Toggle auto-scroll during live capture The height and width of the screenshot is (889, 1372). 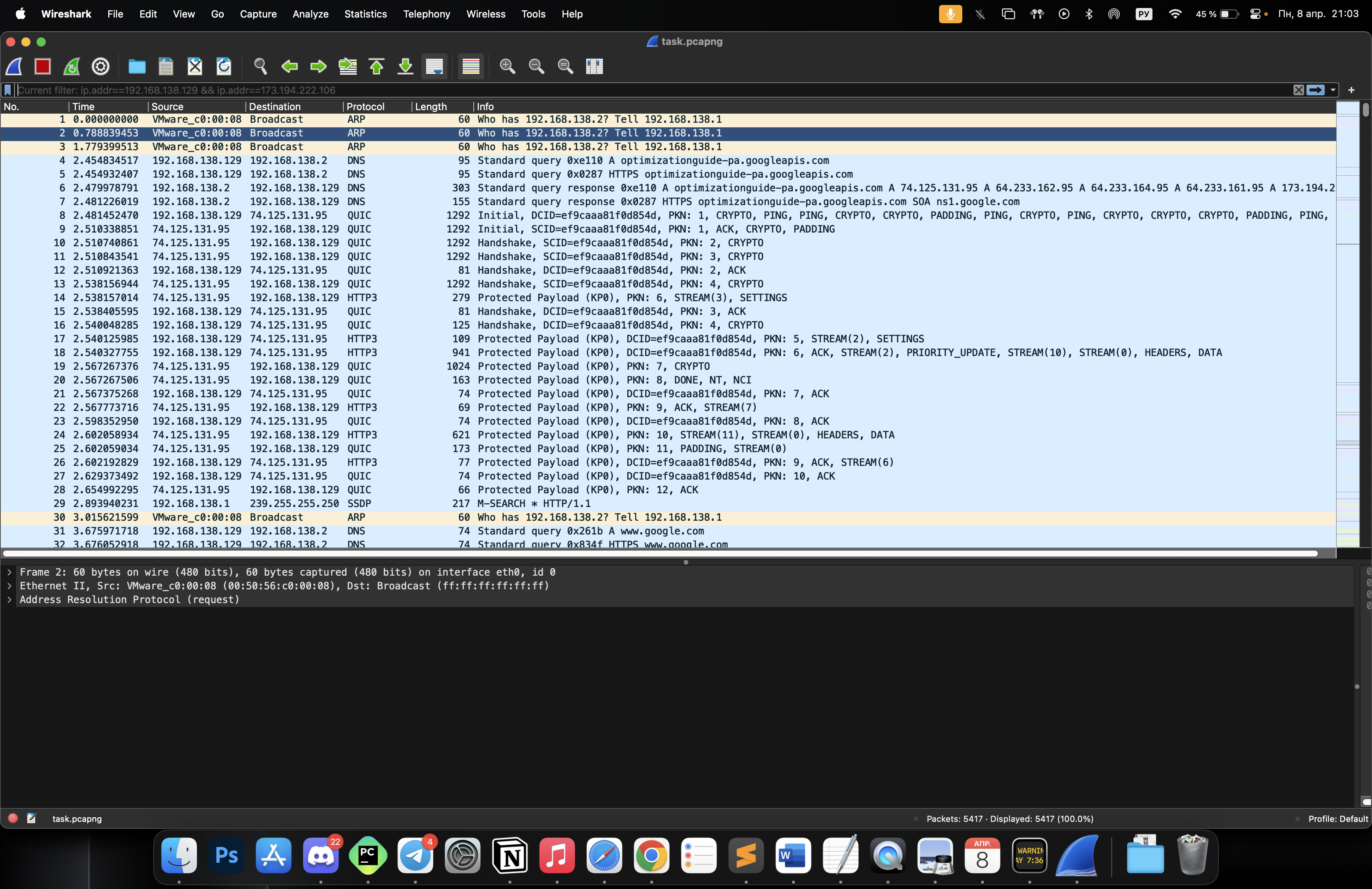[434, 66]
